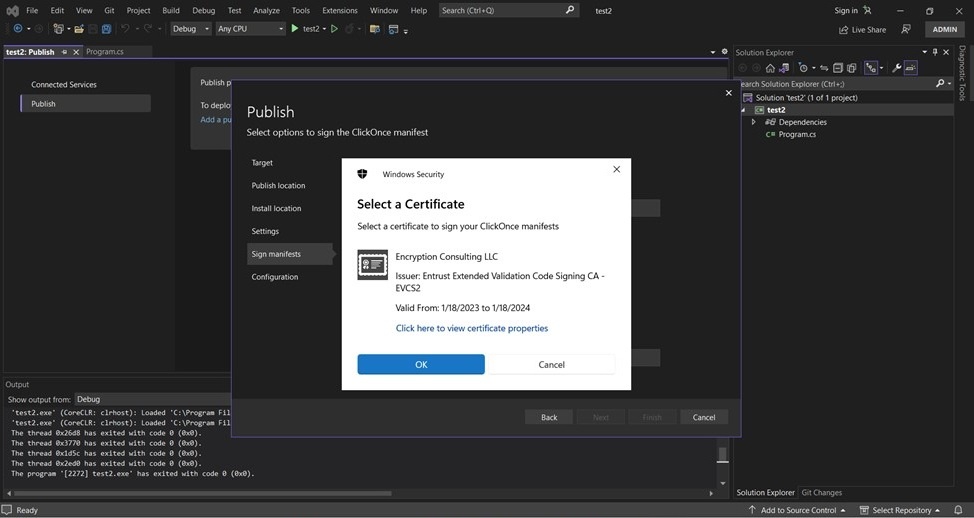Image resolution: width=974 pixels, height=518 pixels.
Task: Click the feedback person icon
Action: coord(906,29)
